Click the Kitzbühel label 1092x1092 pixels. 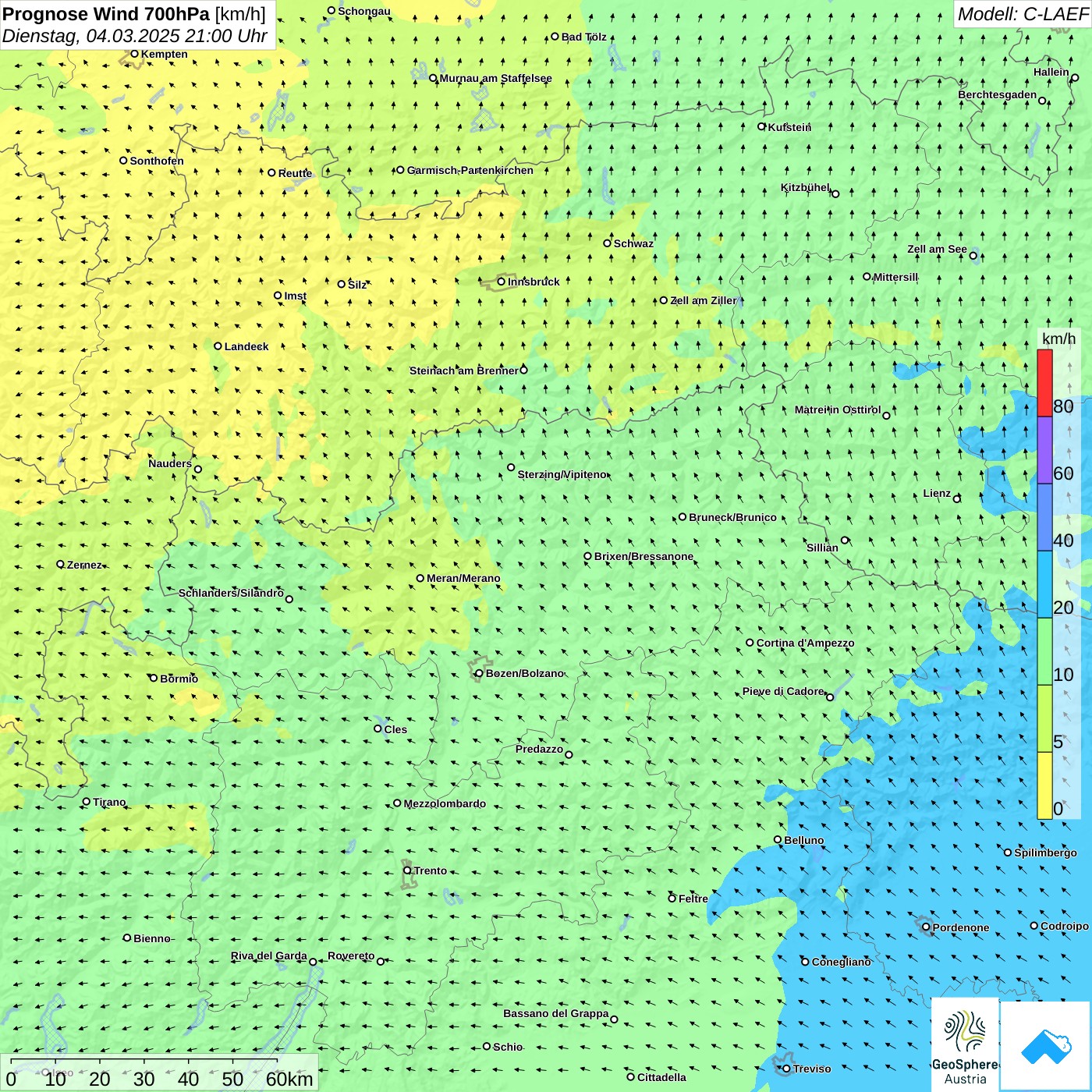tap(806, 187)
